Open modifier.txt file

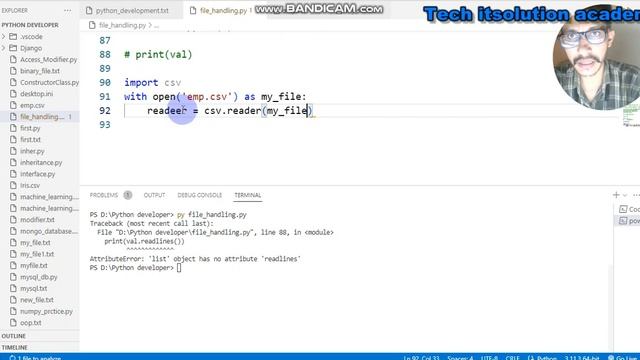tap(37, 220)
